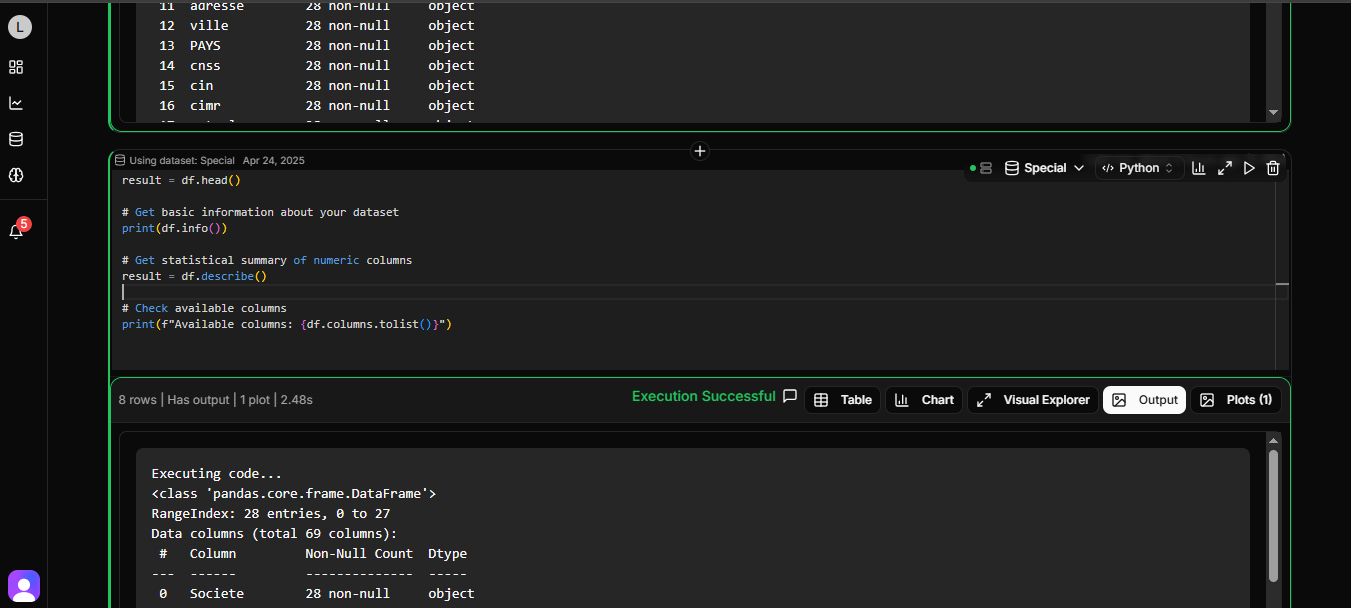This screenshot has height=608, width=1351.
Task: Open the dashboard grid icon in sidebar
Action: [16, 67]
